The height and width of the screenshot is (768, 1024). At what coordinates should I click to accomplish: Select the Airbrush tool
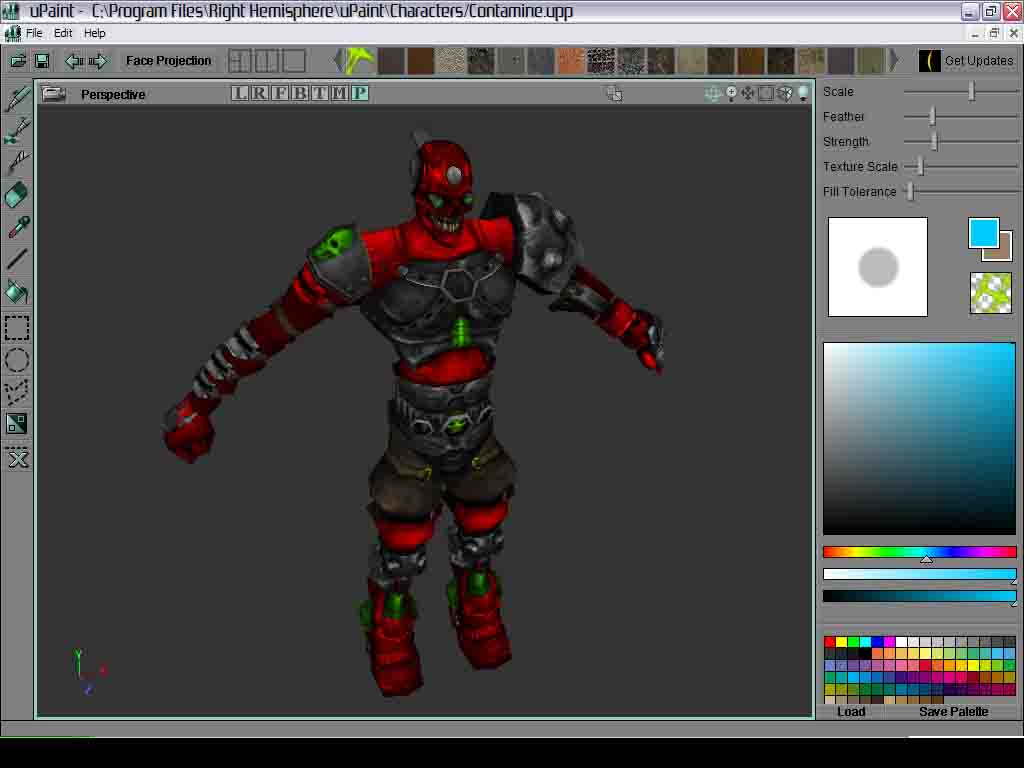(x=15, y=130)
